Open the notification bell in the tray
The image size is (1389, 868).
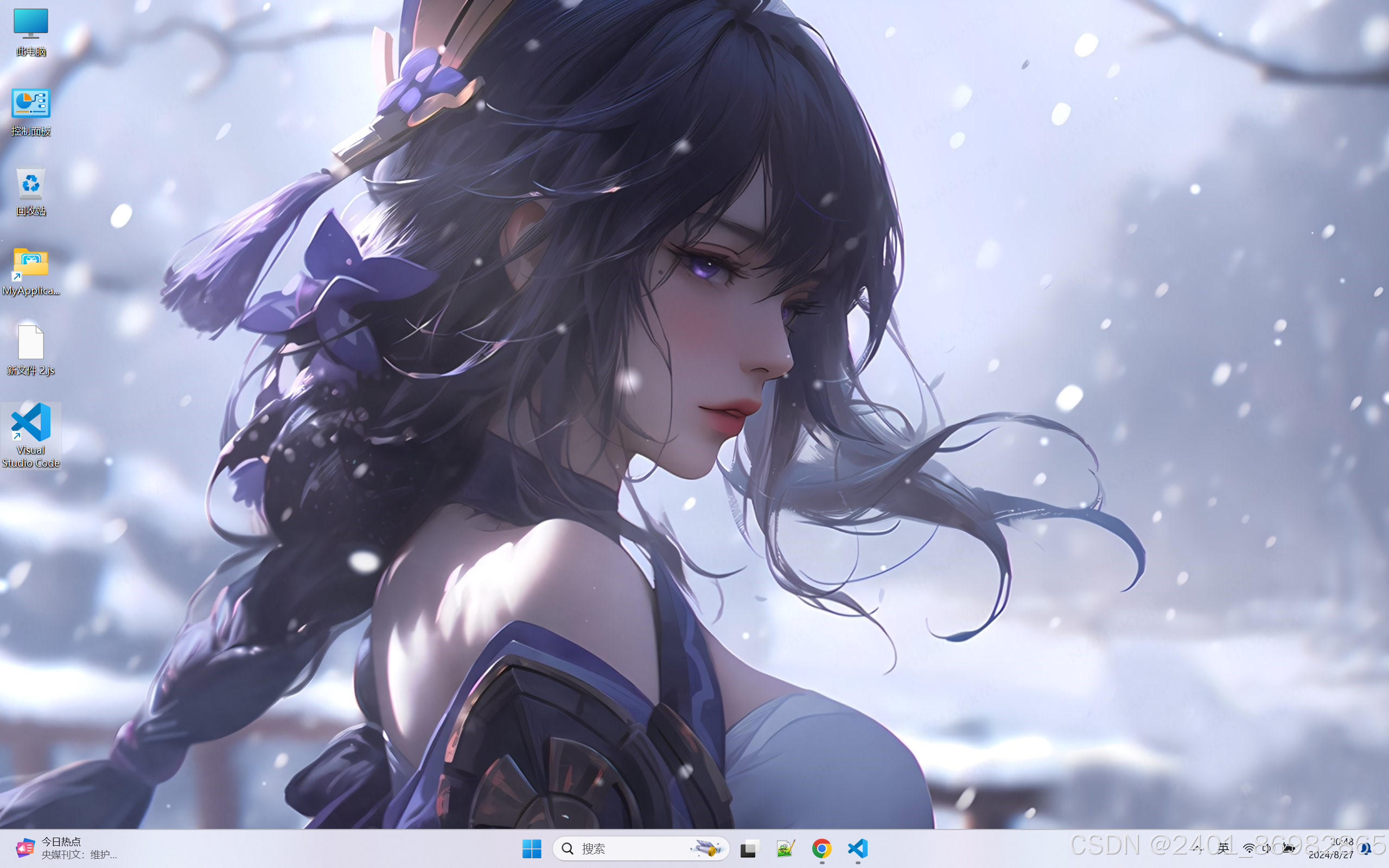pos(1366,848)
